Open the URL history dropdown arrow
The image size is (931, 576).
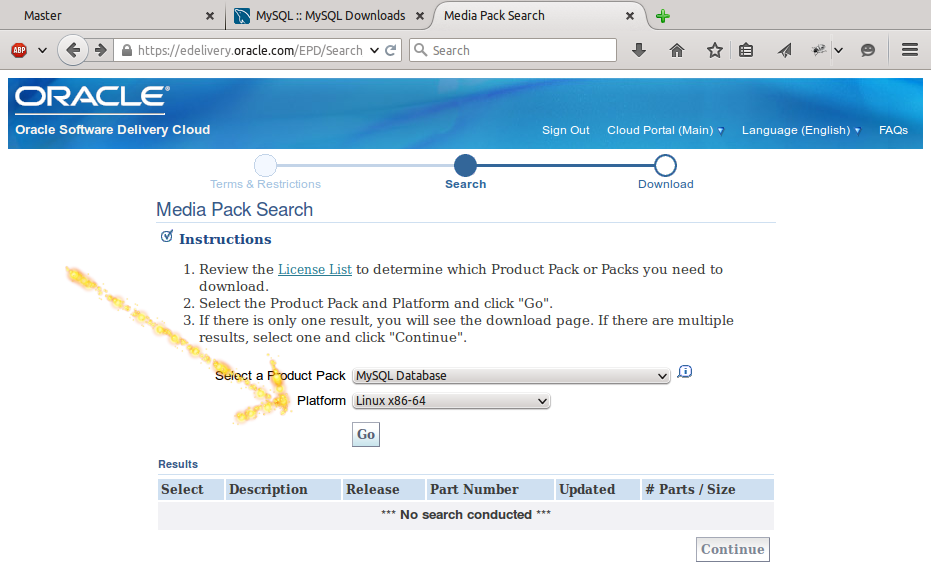coord(374,50)
